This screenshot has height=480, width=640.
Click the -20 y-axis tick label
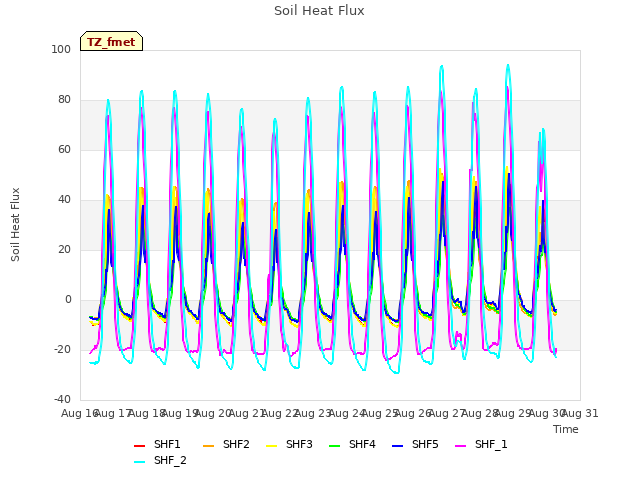coord(62,349)
